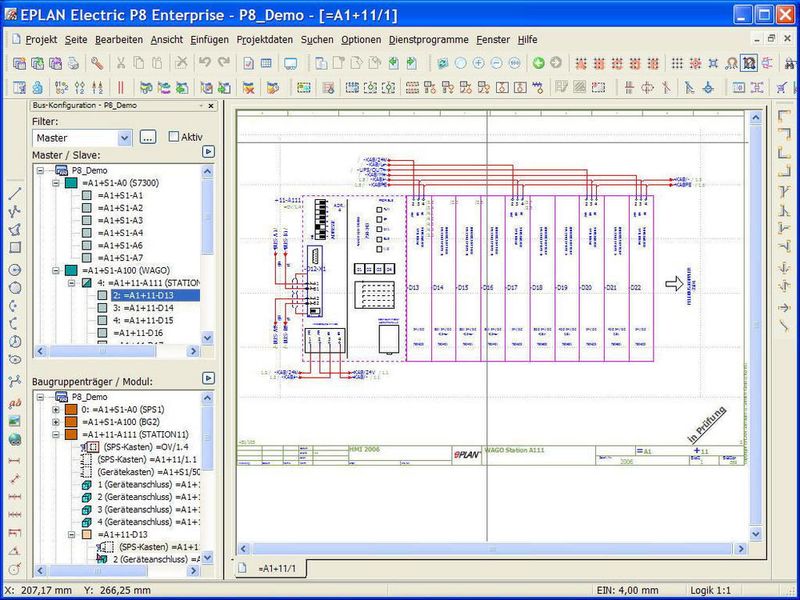Select the globe hyperlink tool
This screenshot has width=800, height=600.
(x=15, y=439)
